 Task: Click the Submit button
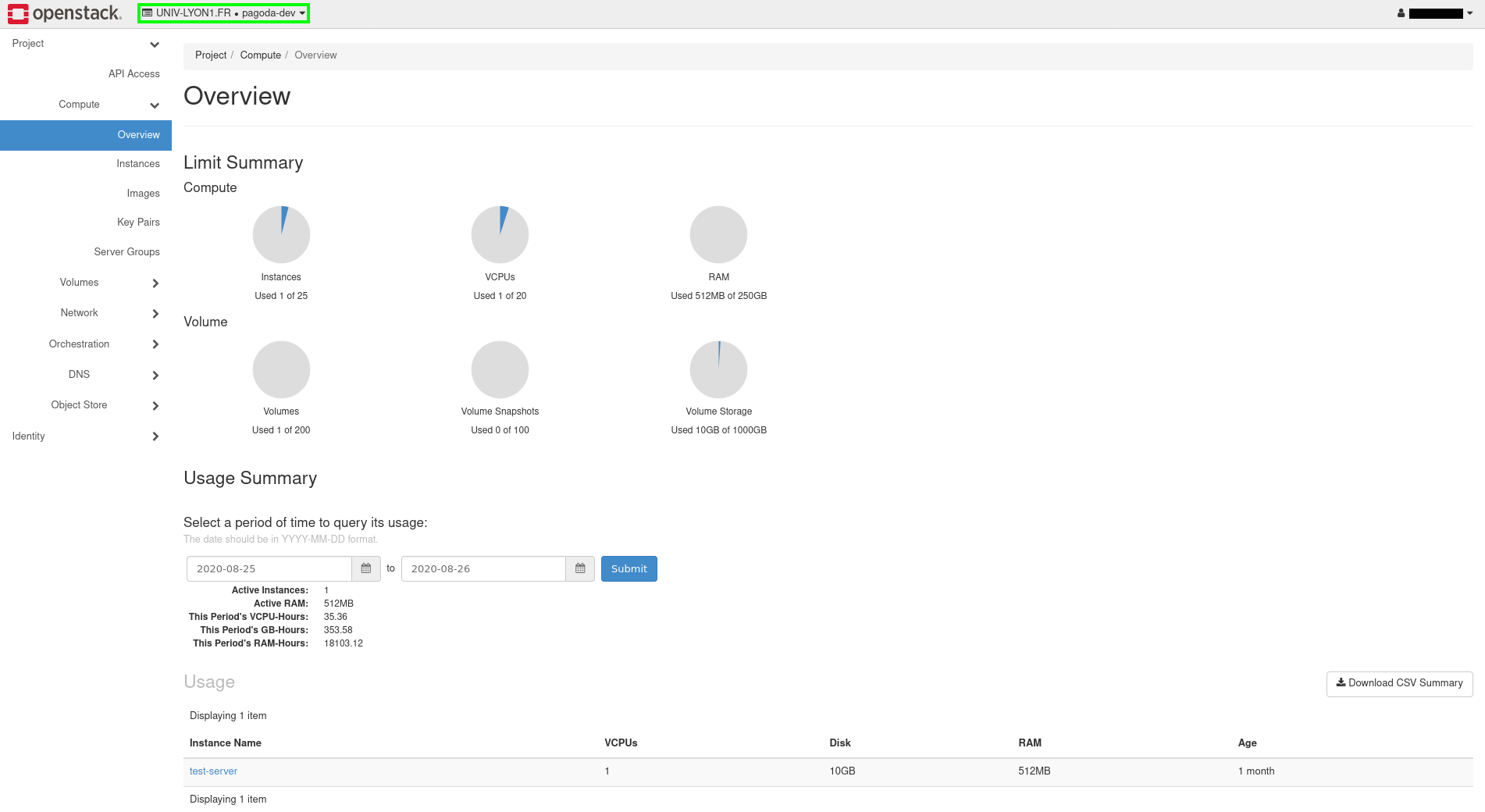[x=629, y=568]
